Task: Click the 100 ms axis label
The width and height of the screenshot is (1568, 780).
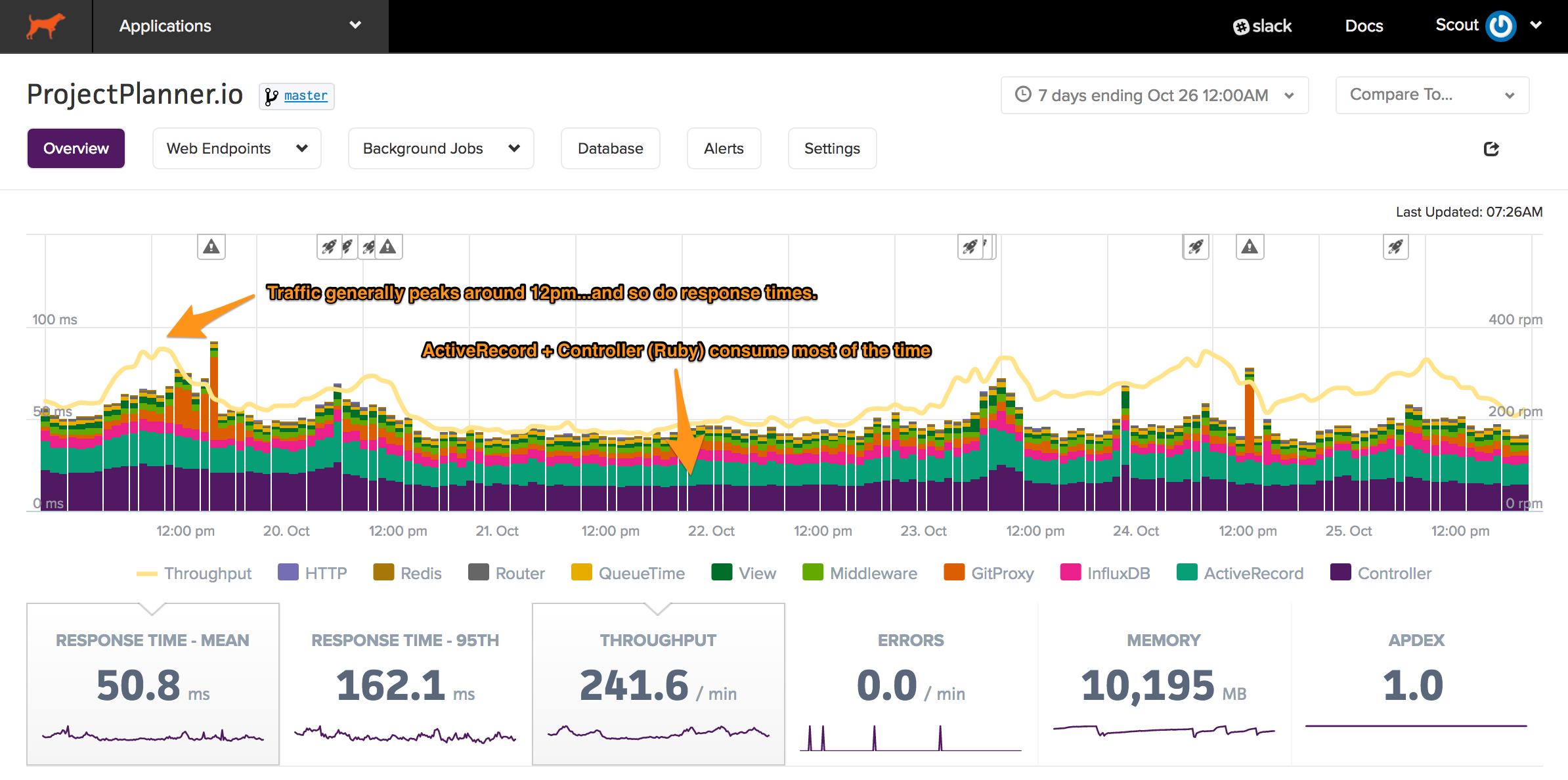Action: 54,320
